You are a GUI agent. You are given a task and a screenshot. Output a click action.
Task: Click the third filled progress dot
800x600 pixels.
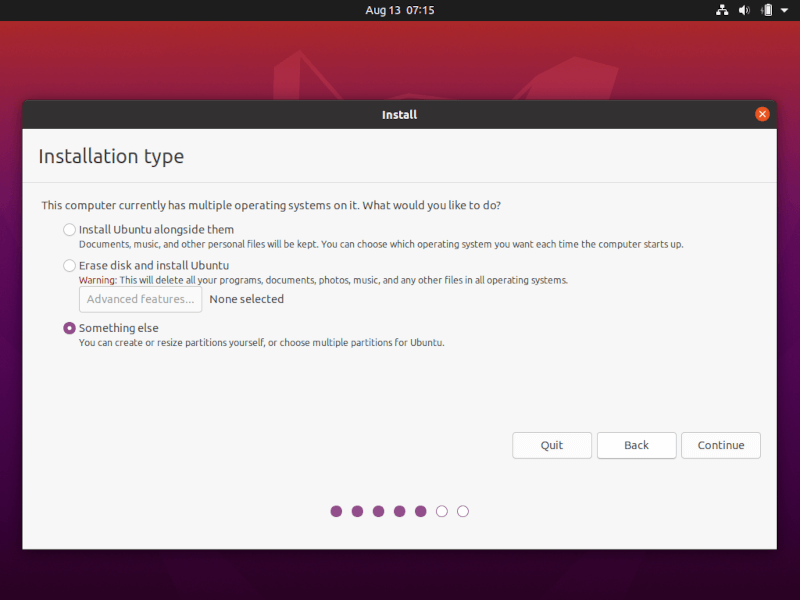coord(378,511)
